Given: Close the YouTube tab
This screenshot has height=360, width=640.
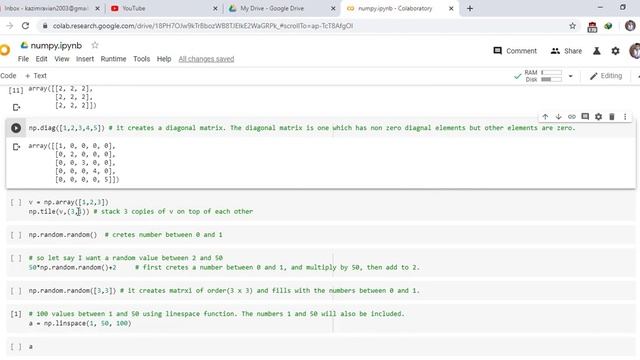Looking at the screenshot, I should pyautogui.click(x=216, y=8).
